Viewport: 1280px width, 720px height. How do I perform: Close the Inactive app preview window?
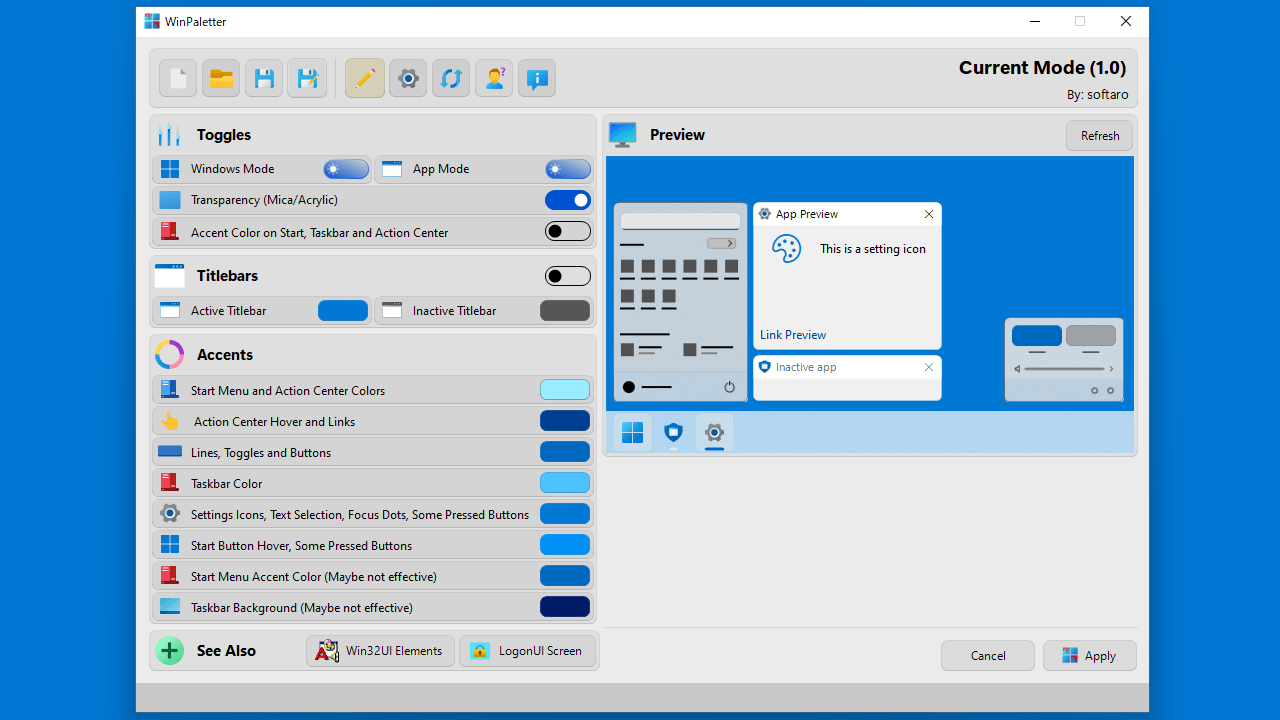coord(929,367)
